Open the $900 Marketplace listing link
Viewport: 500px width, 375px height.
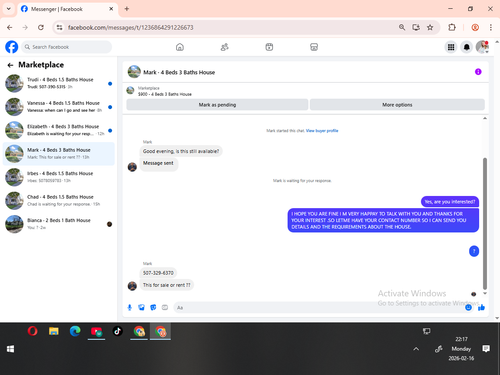[165, 94]
